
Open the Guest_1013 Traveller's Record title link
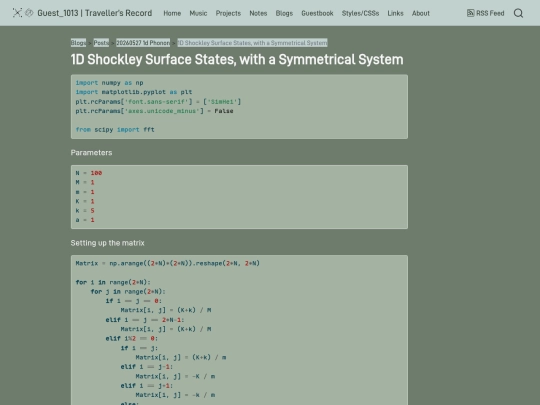point(95,13)
